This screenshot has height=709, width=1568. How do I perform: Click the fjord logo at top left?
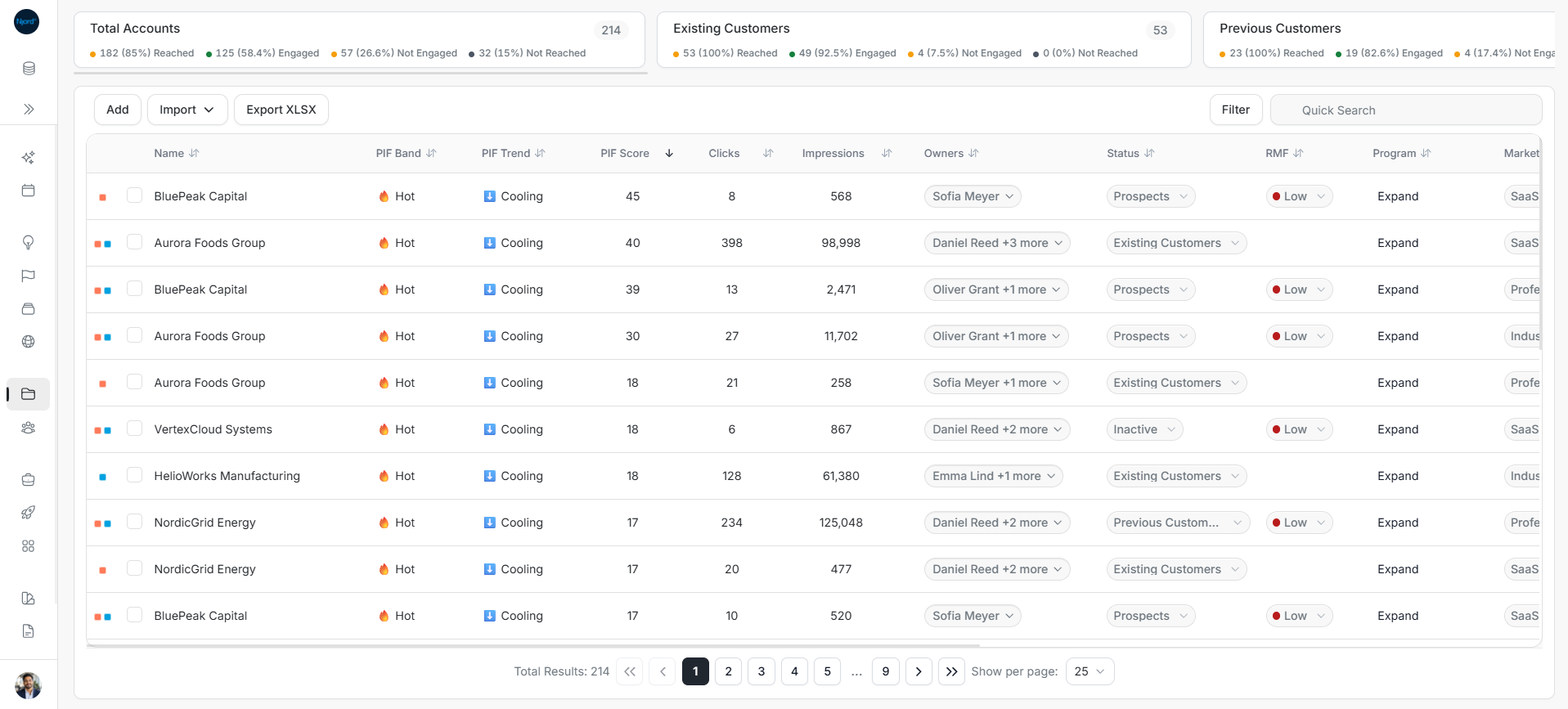point(27,21)
